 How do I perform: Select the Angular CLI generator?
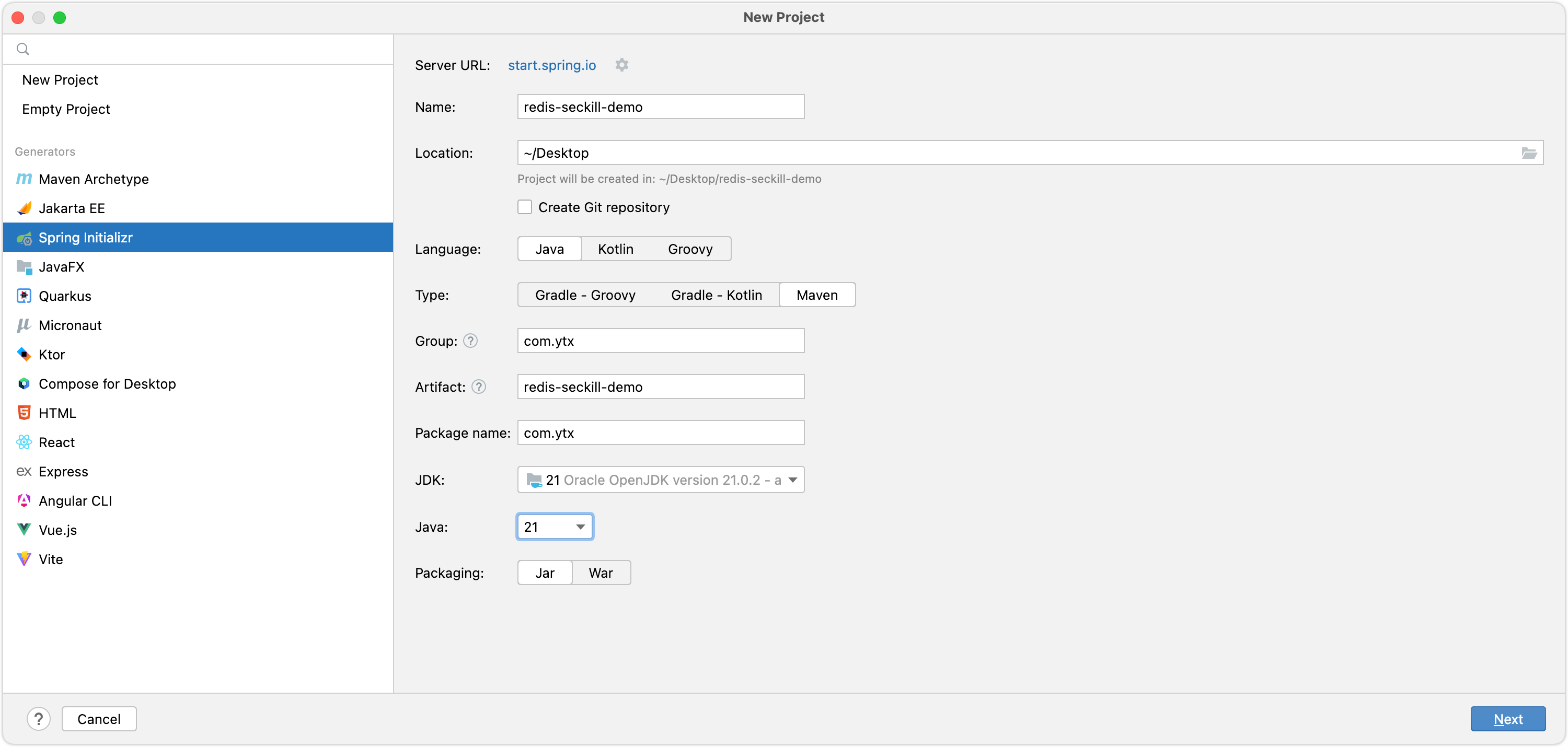[x=75, y=500]
